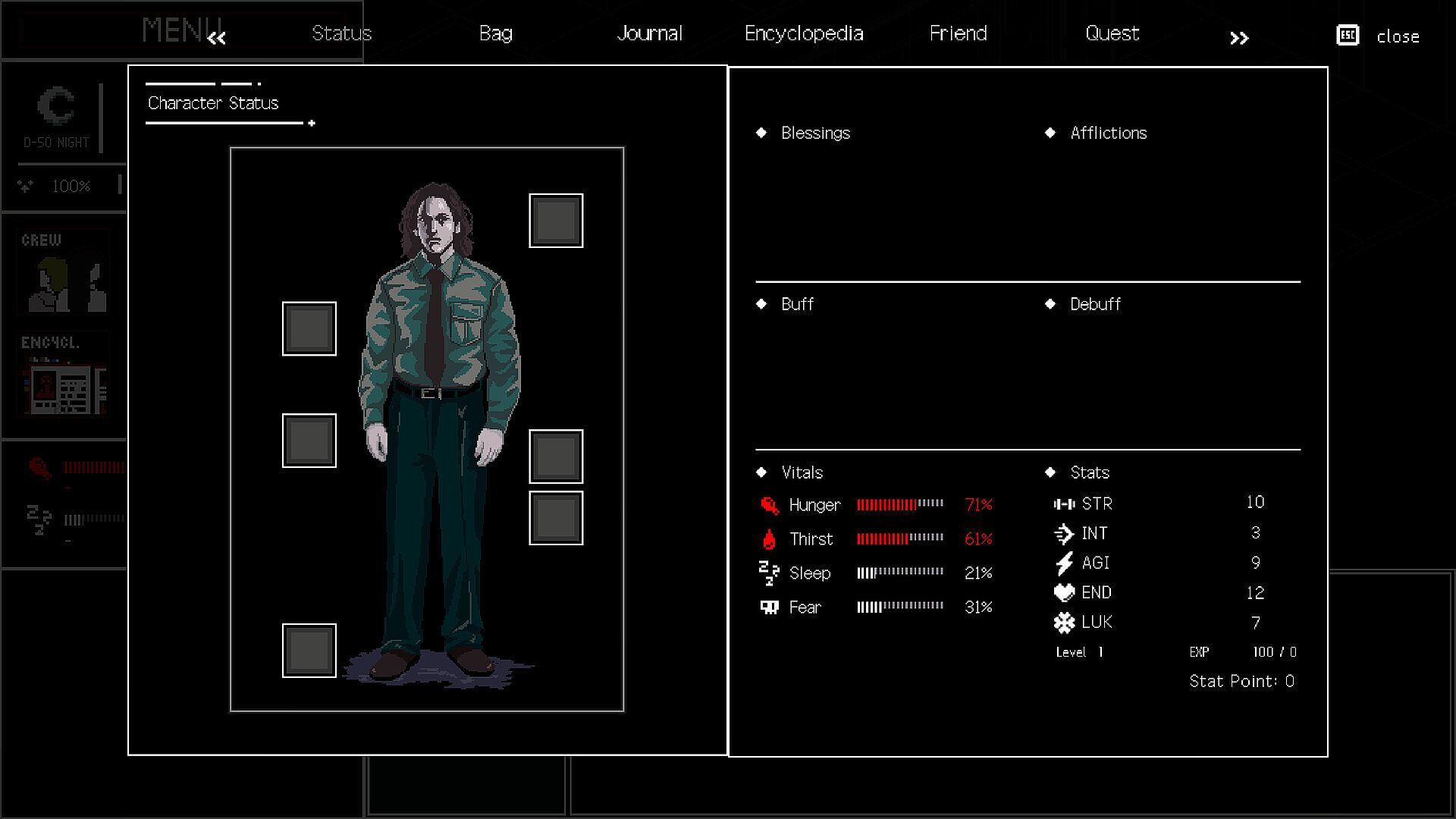Click the Thirst flame icon
Viewport: 1456px width, 819px height.
point(769,539)
